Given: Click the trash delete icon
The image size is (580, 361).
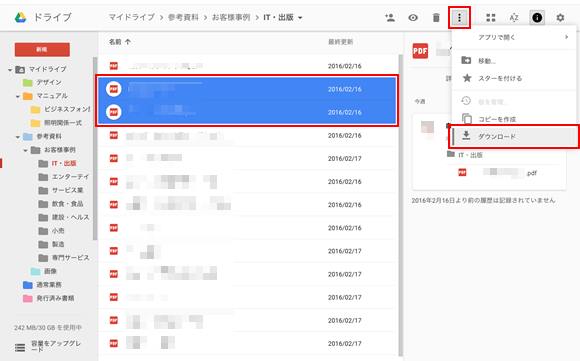Looking at the screenshot, I should (436, 17).
